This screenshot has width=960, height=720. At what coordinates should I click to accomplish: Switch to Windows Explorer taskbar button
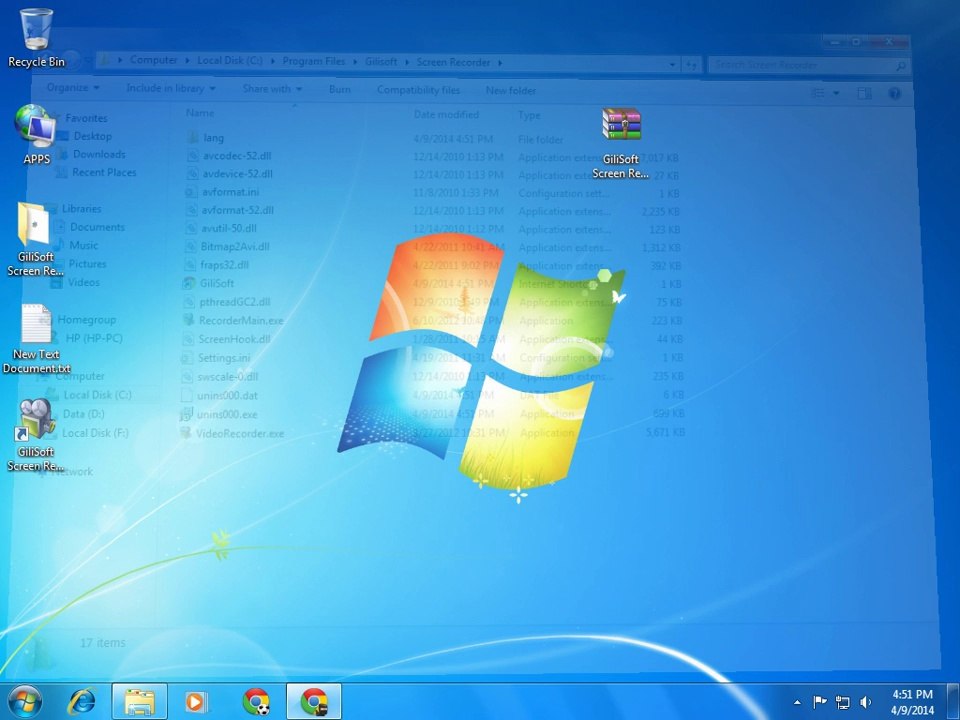point(140,701)
